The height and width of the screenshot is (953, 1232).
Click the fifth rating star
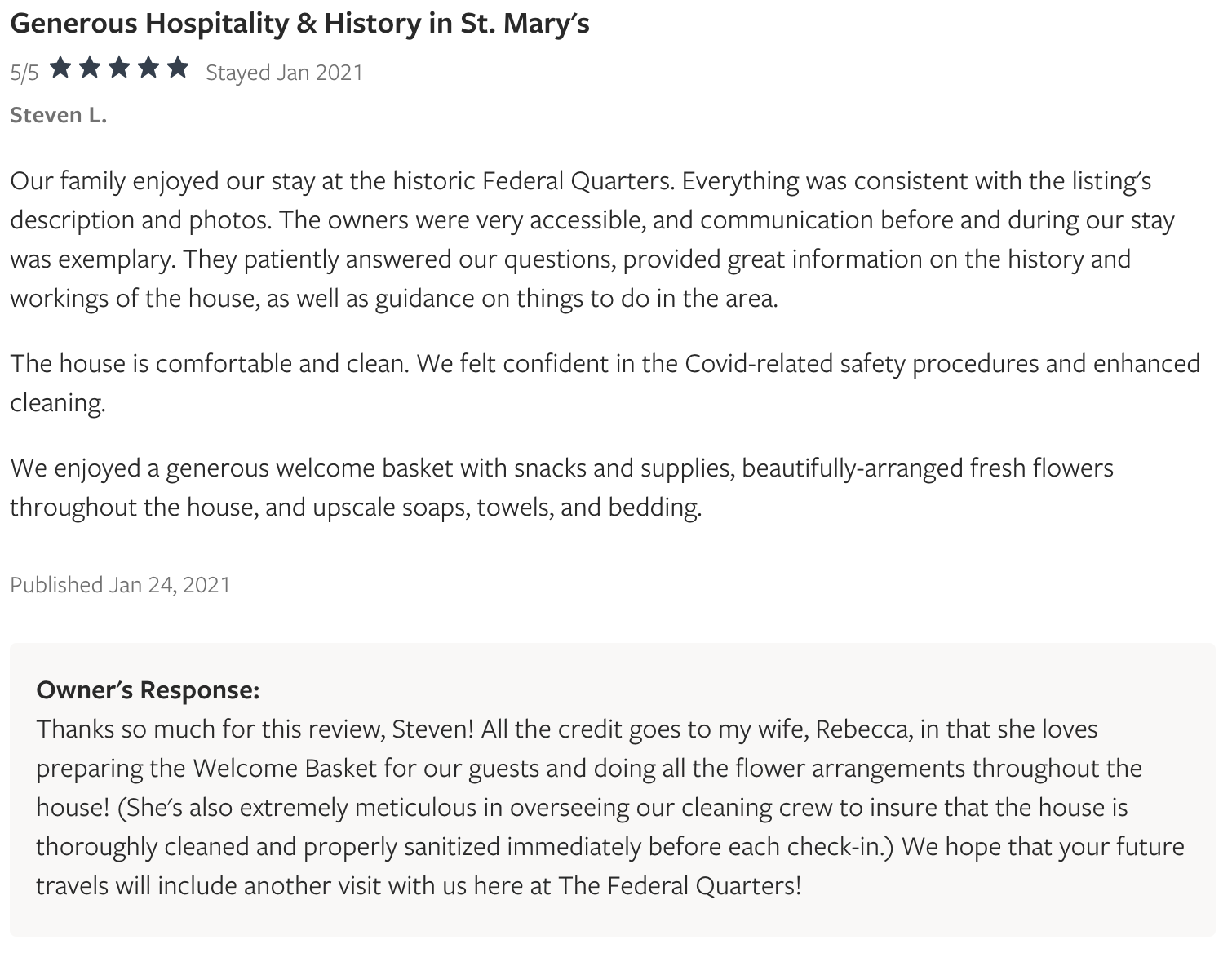pos(178,68)
